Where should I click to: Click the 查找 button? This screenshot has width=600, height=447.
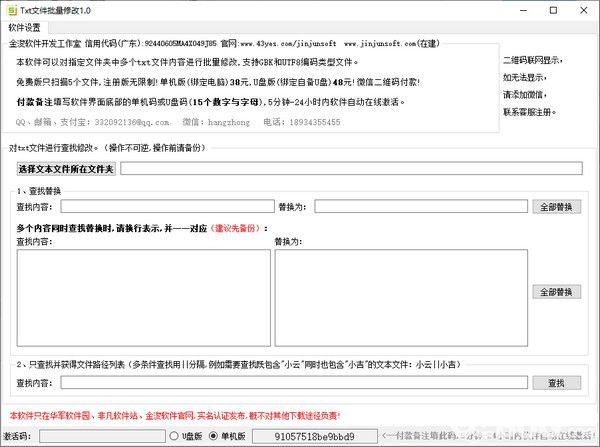pos(557,383)
